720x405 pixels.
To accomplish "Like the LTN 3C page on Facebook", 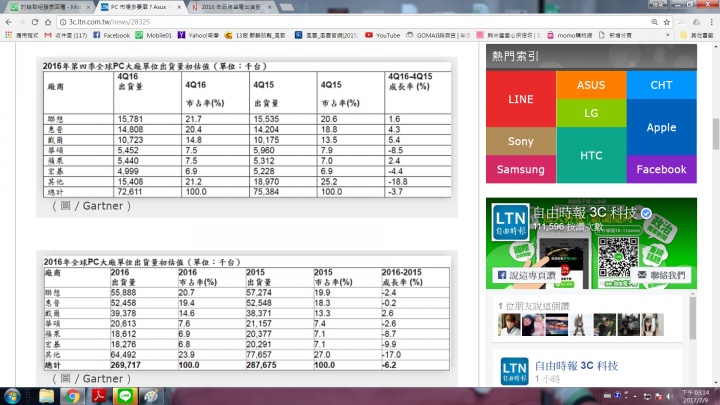I will click(526, 275).
